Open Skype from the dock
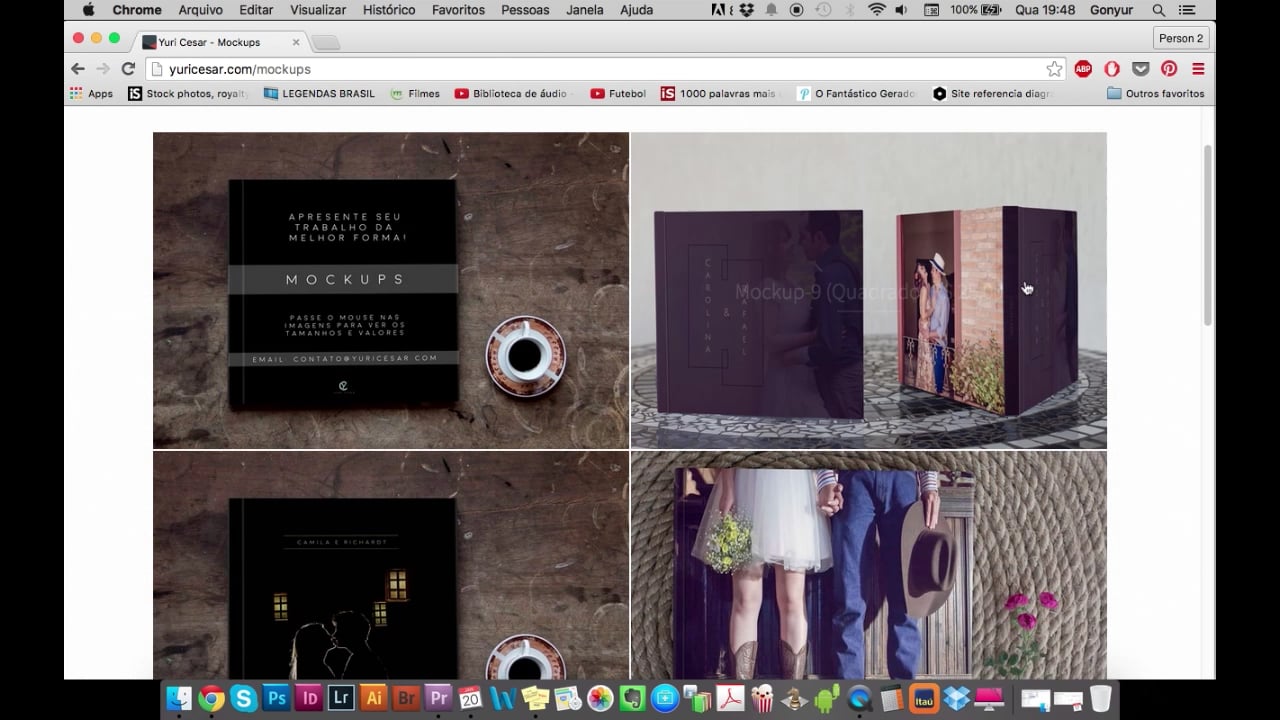Image resolution: width=1280 pixels, height=720 pixels. [x=243, y=698]
